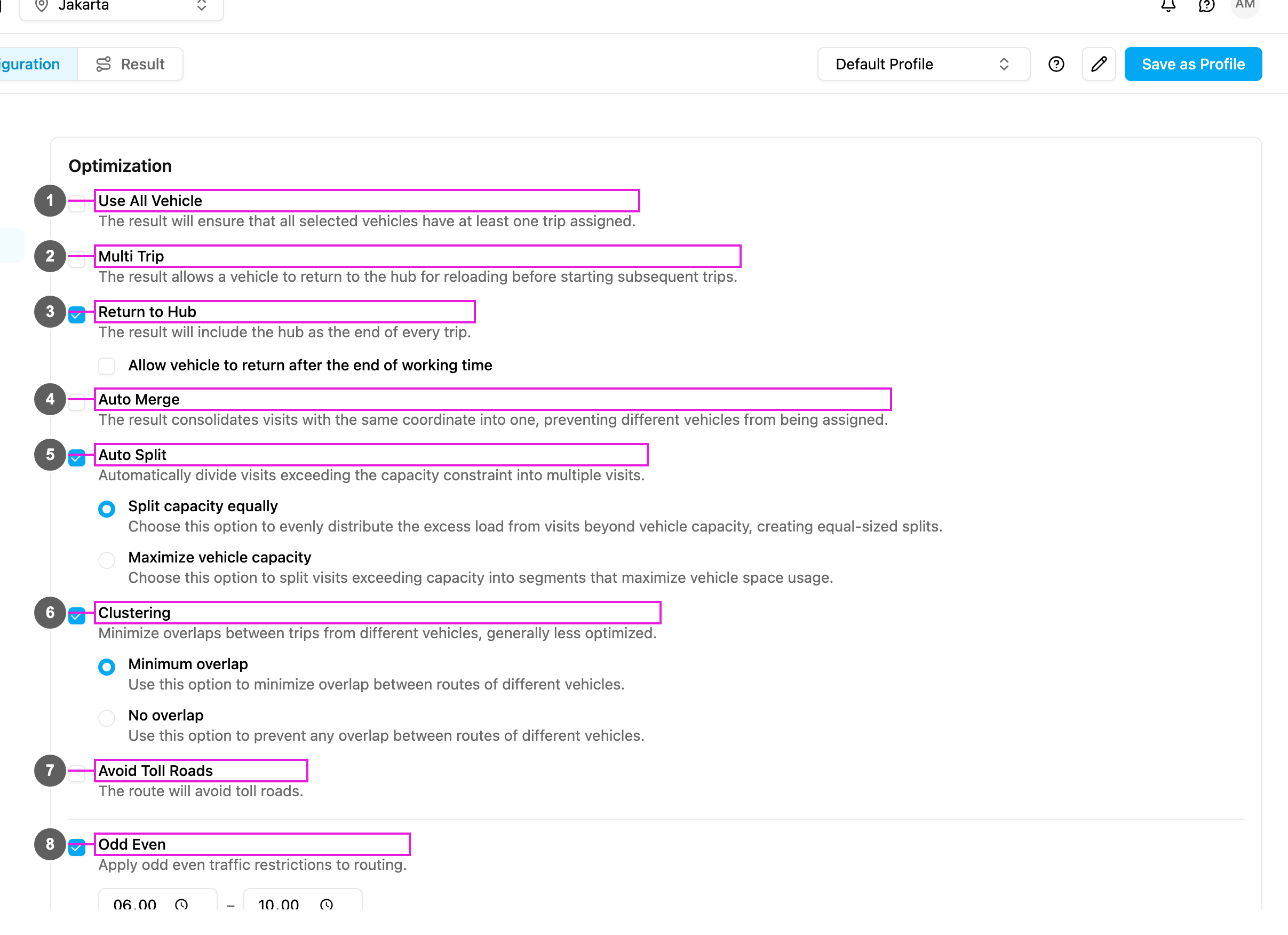Select Maximize vehicle capacity radio button
Screen dimensions: 1288x935
107,560
